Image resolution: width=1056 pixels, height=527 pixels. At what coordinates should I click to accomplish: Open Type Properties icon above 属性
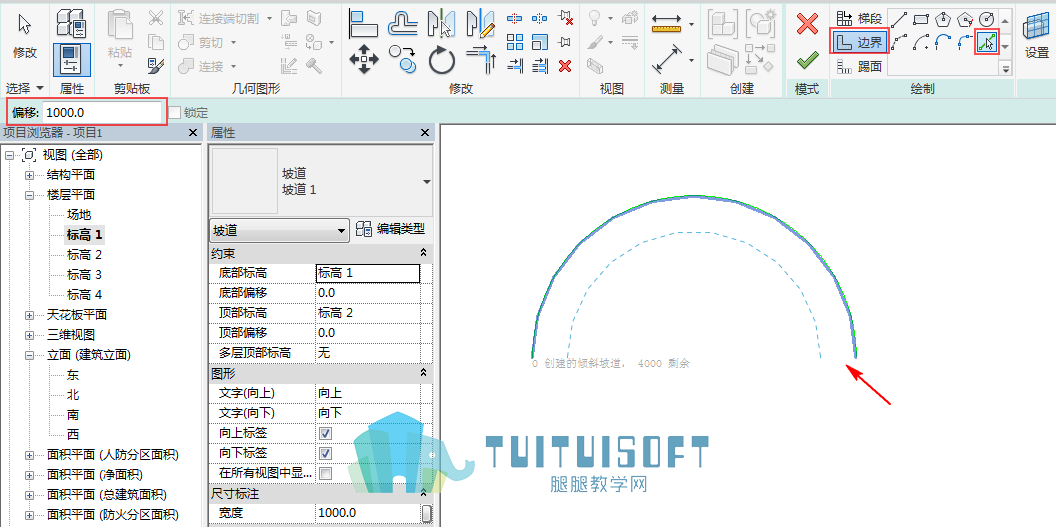pos(71,24)
